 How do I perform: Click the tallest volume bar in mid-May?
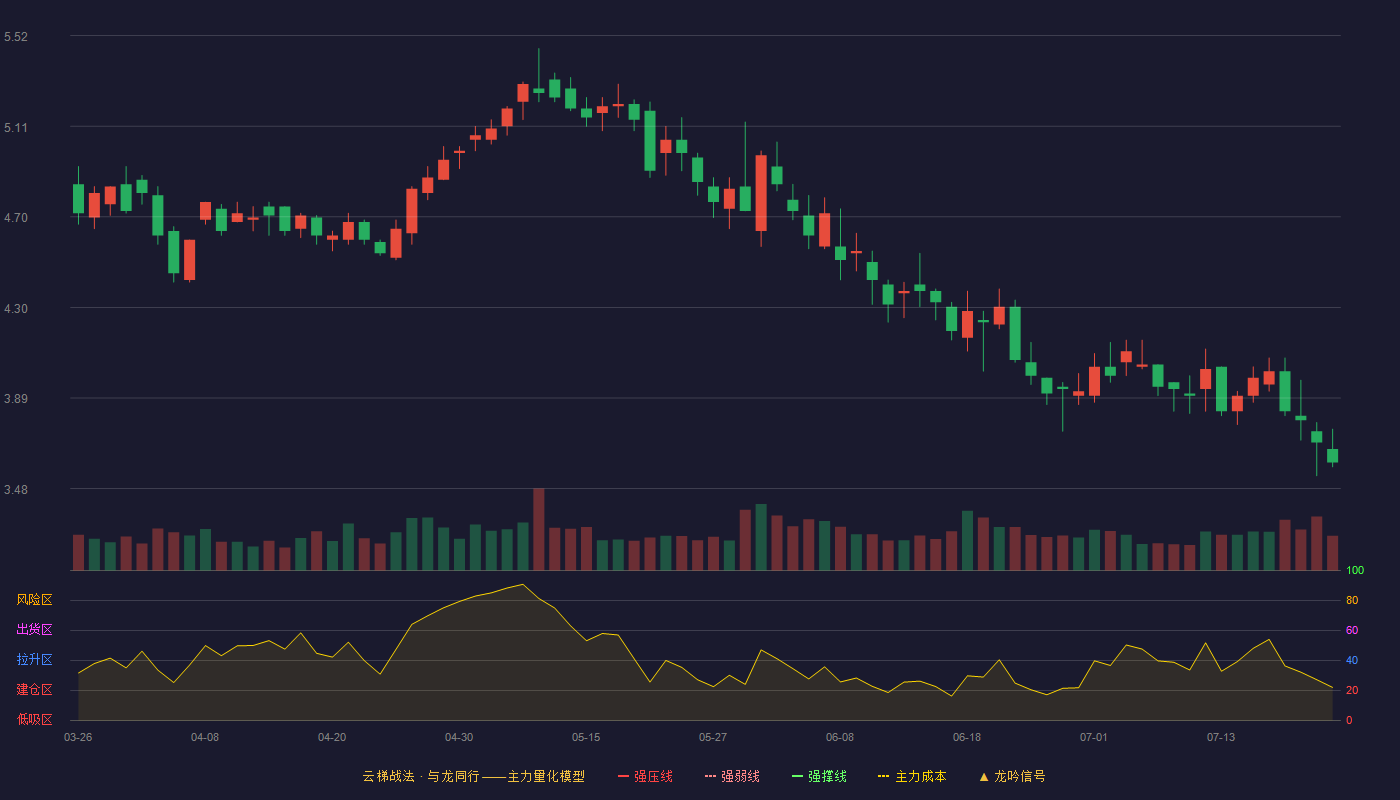[x=539, y=529]
